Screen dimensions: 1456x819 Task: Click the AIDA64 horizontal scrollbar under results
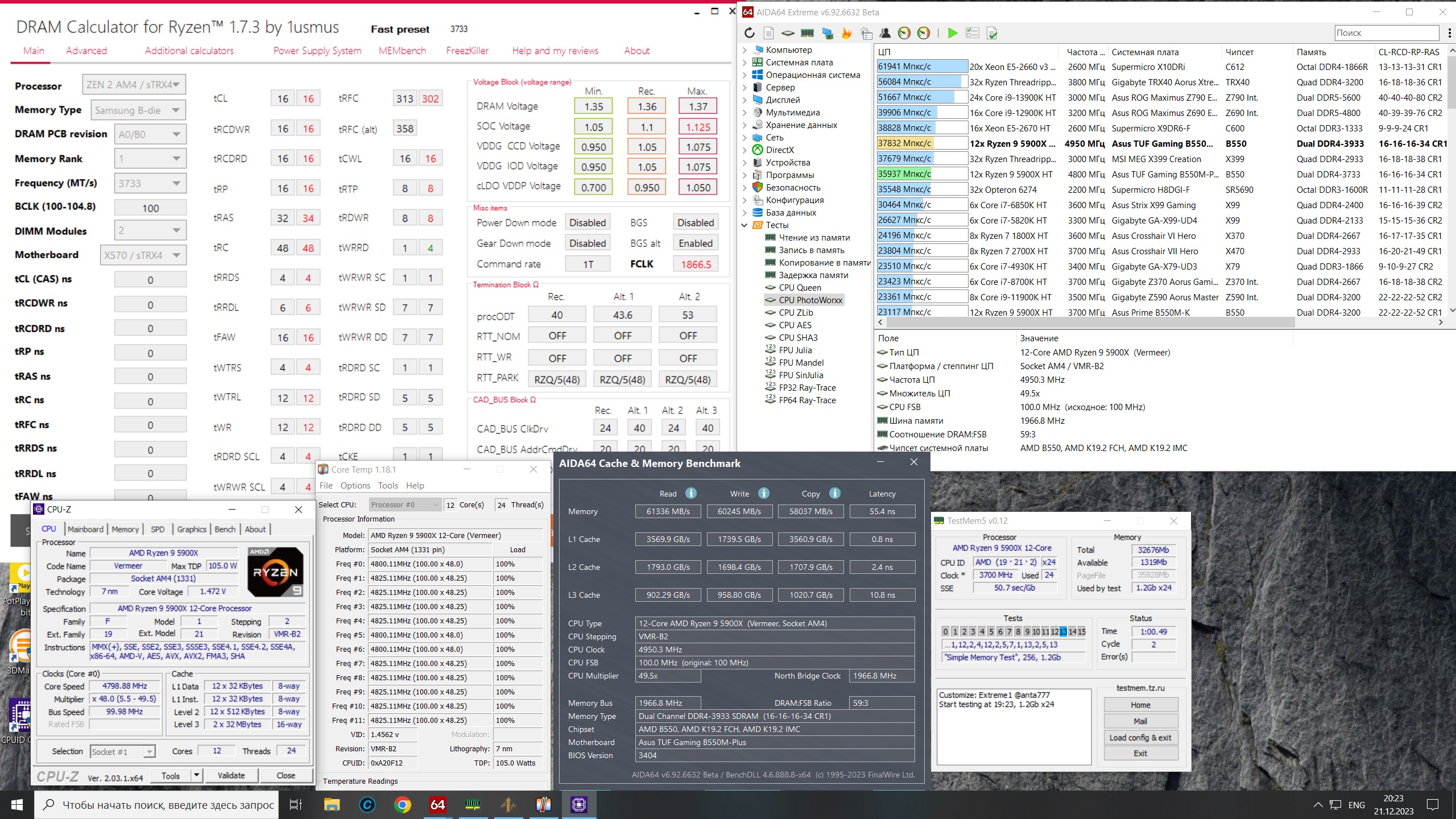(x=1089, y=322)
